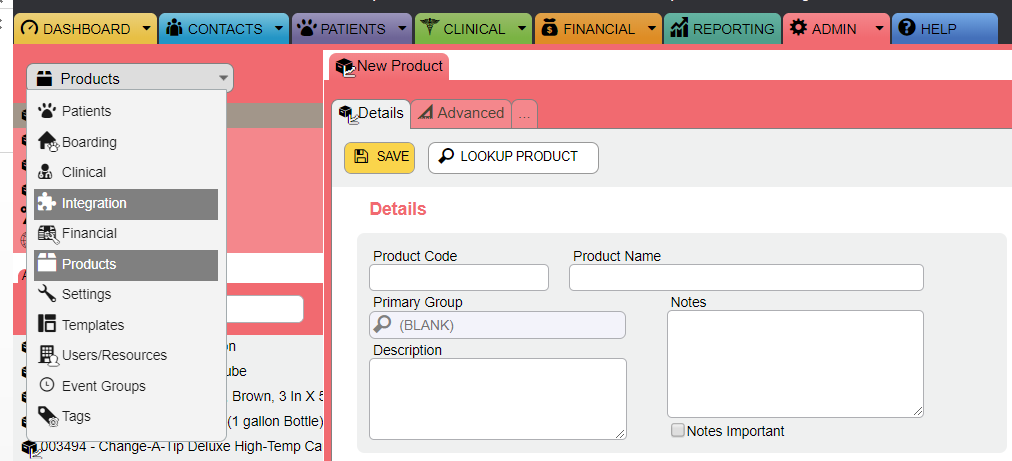Image resolution: width=1012 pixels, height=461 pixels.
Task: Click the Integration puzzle piece icon
Action: coord(46,203)
